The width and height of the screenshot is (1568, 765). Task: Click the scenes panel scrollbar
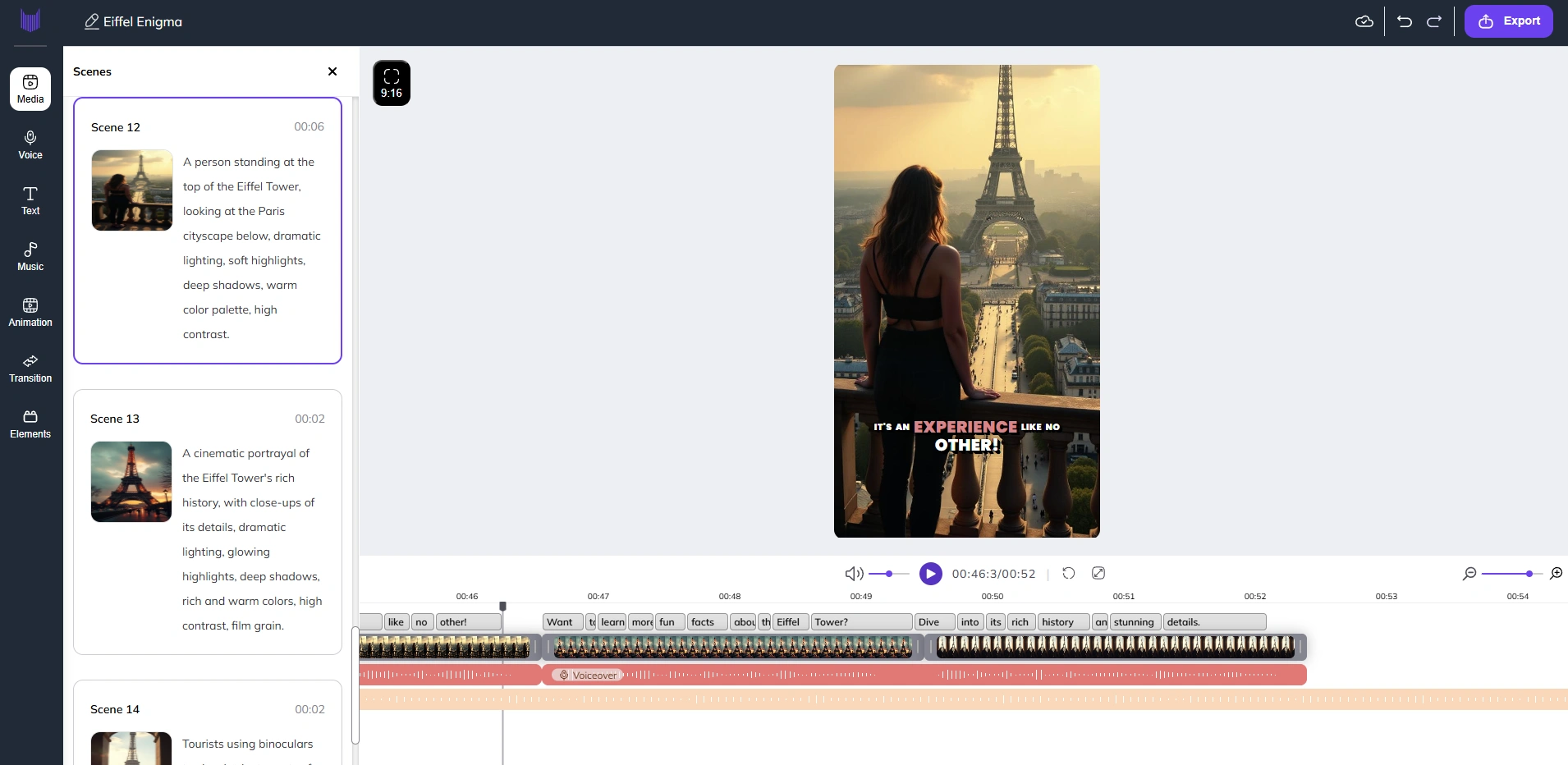(x=355, y=685)
